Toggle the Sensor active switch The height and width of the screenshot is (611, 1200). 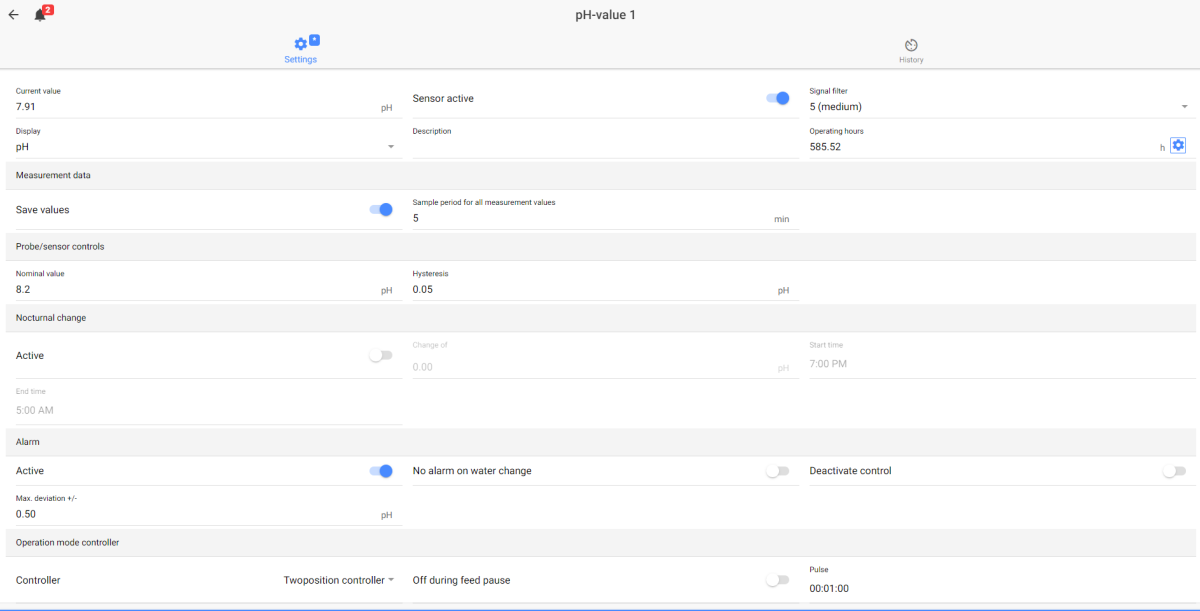777,98
